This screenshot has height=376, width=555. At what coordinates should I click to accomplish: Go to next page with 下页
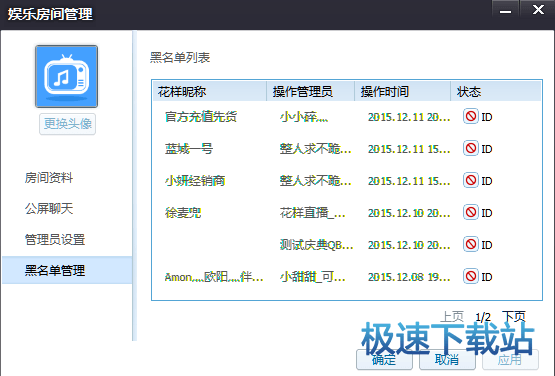point(514,317)
